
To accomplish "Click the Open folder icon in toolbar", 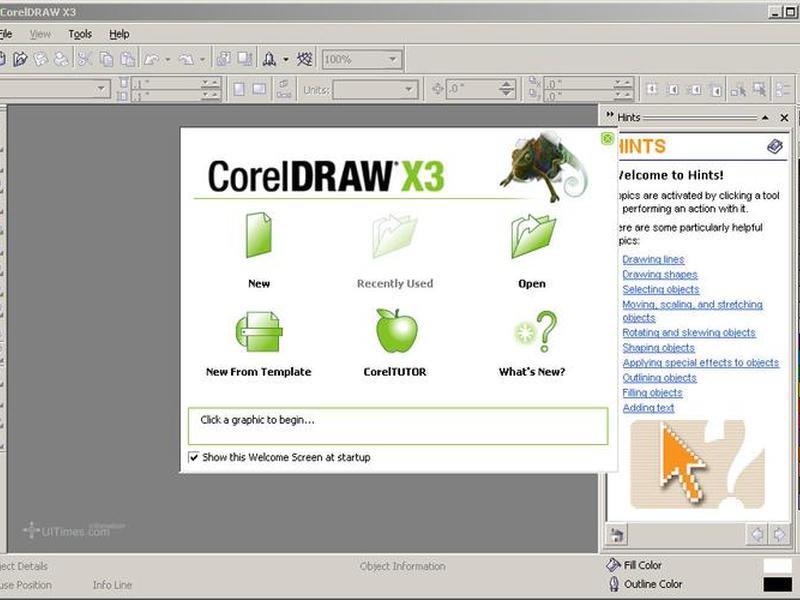I will coord(20,59).
